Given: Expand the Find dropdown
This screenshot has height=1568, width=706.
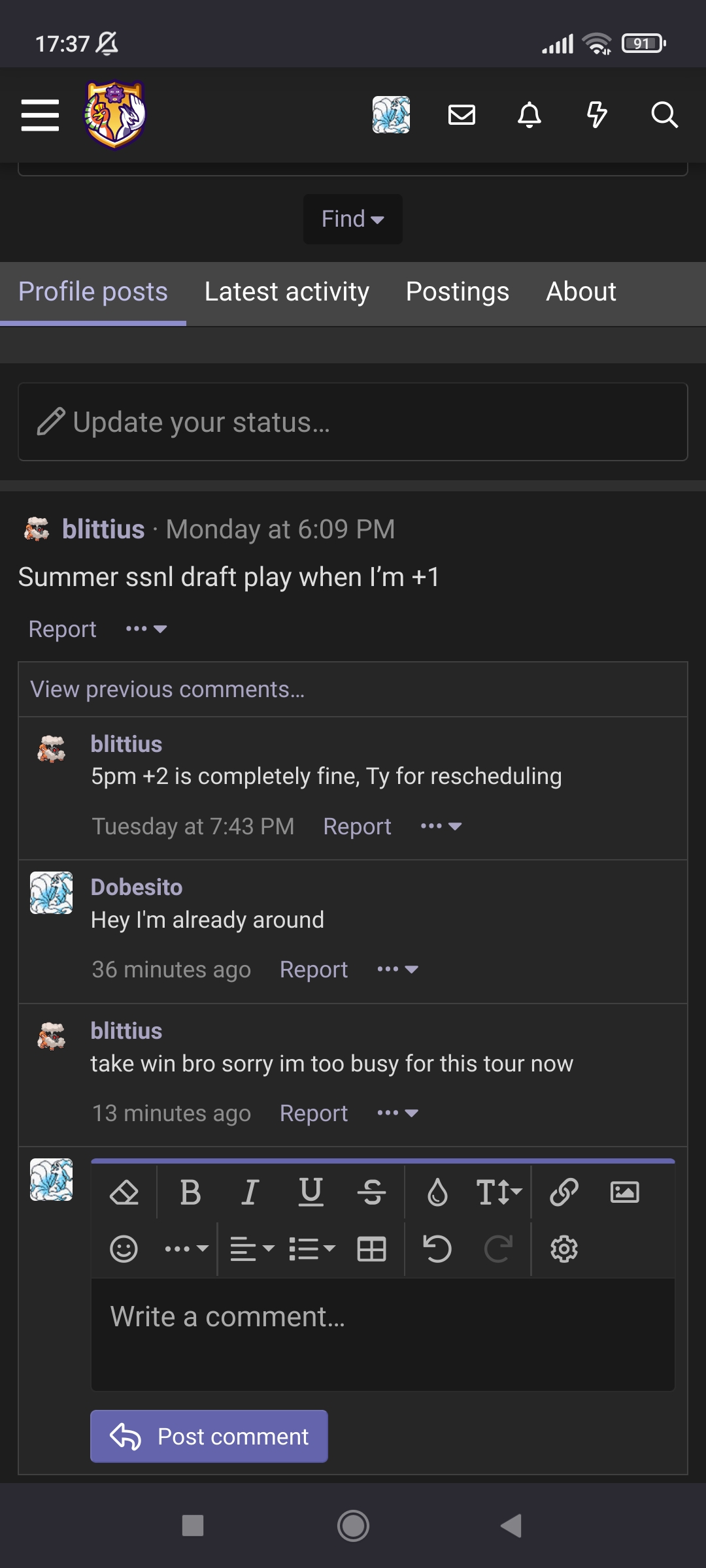Looking at the screenshot, I should pyautogui.click(x=353, y=219).
